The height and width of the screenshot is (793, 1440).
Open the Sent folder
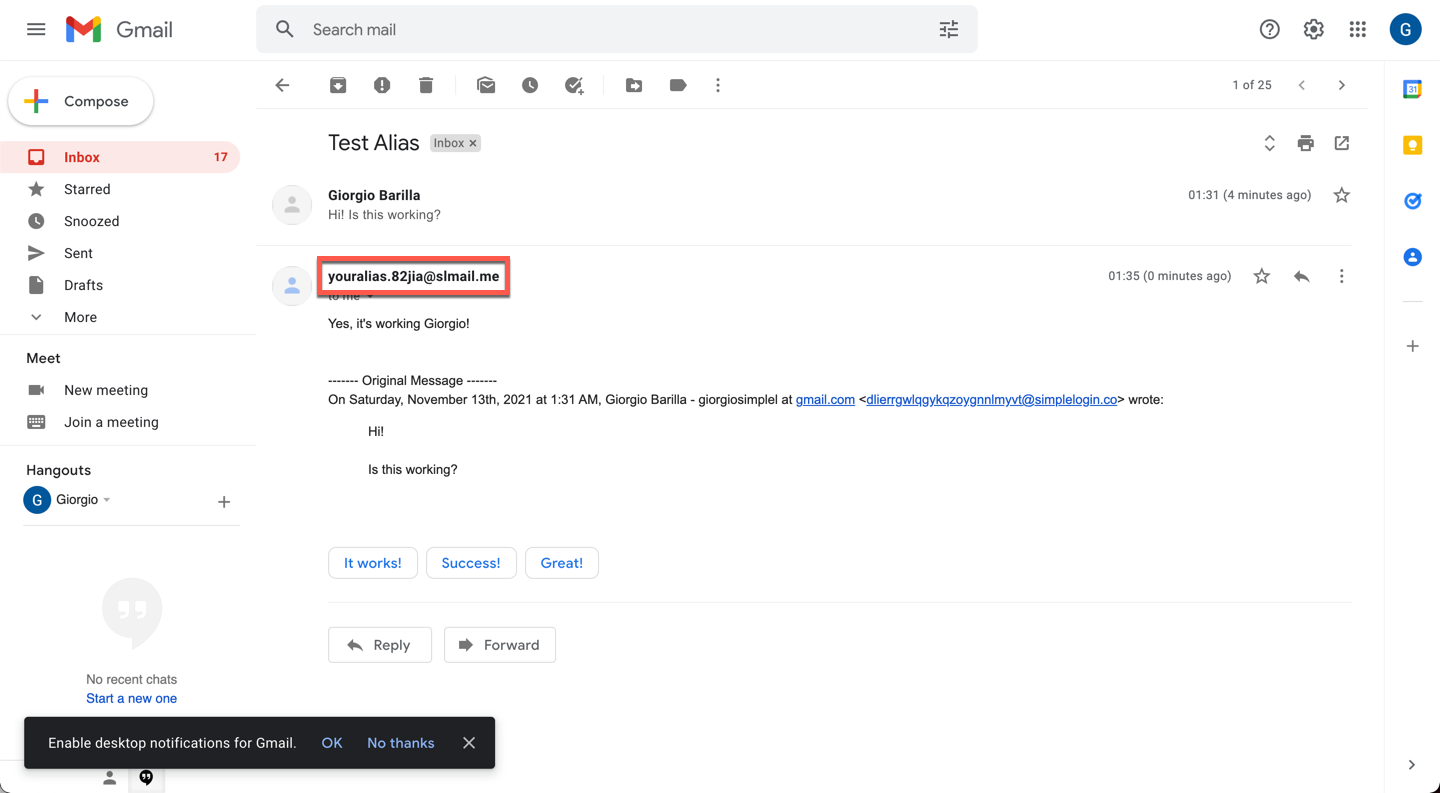coord(78,253)
